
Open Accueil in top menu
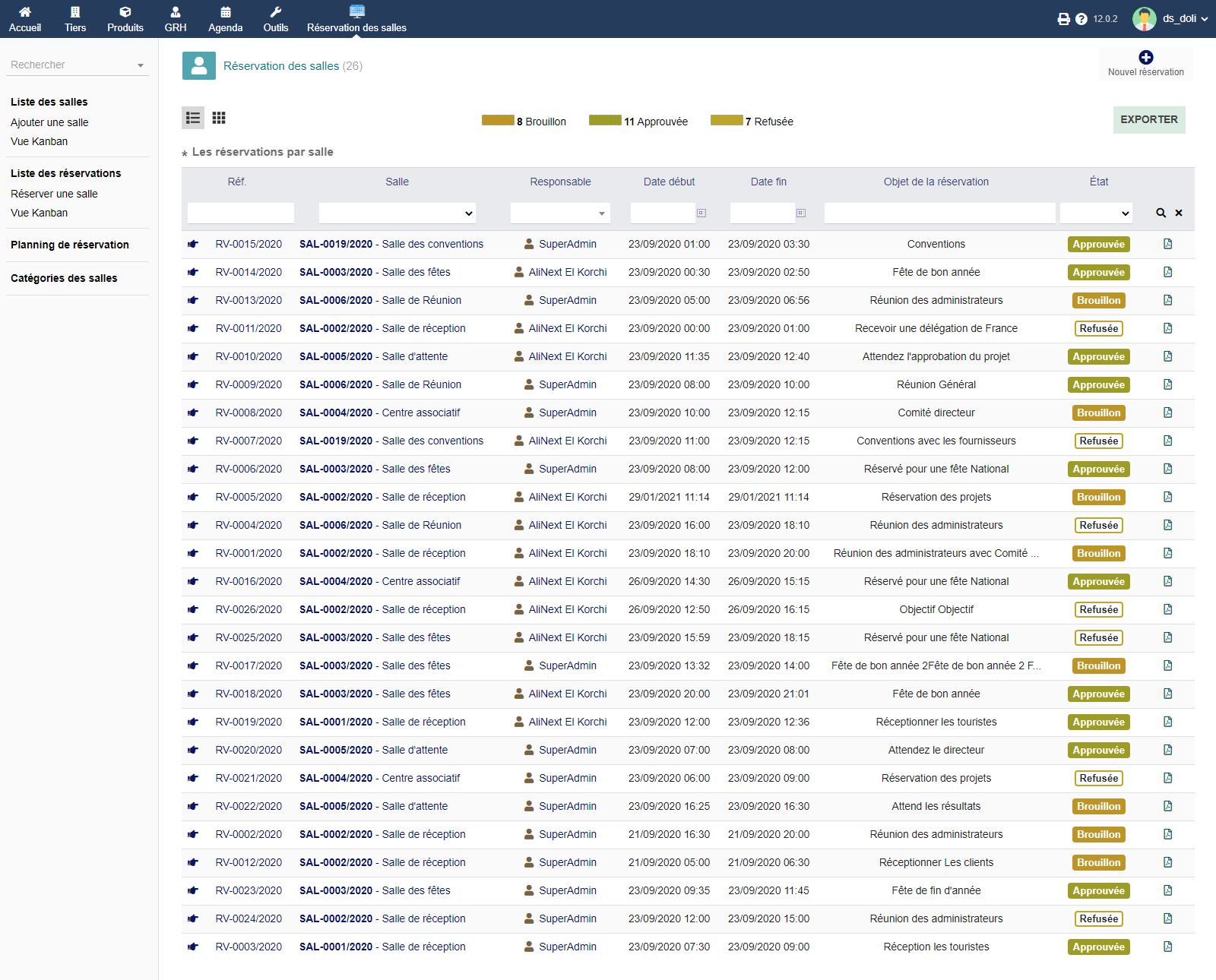tap(25, 19)
